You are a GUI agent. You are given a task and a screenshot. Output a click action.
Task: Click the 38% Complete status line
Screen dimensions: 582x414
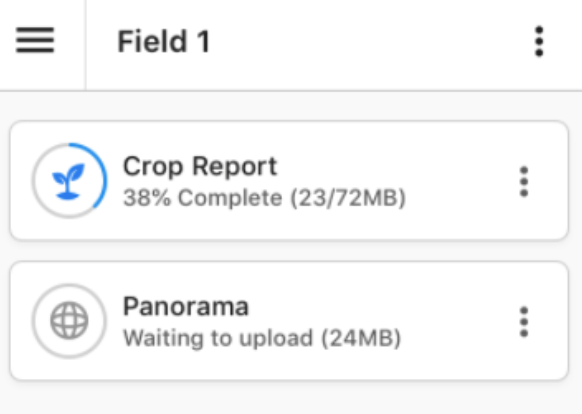coord(264,198)
